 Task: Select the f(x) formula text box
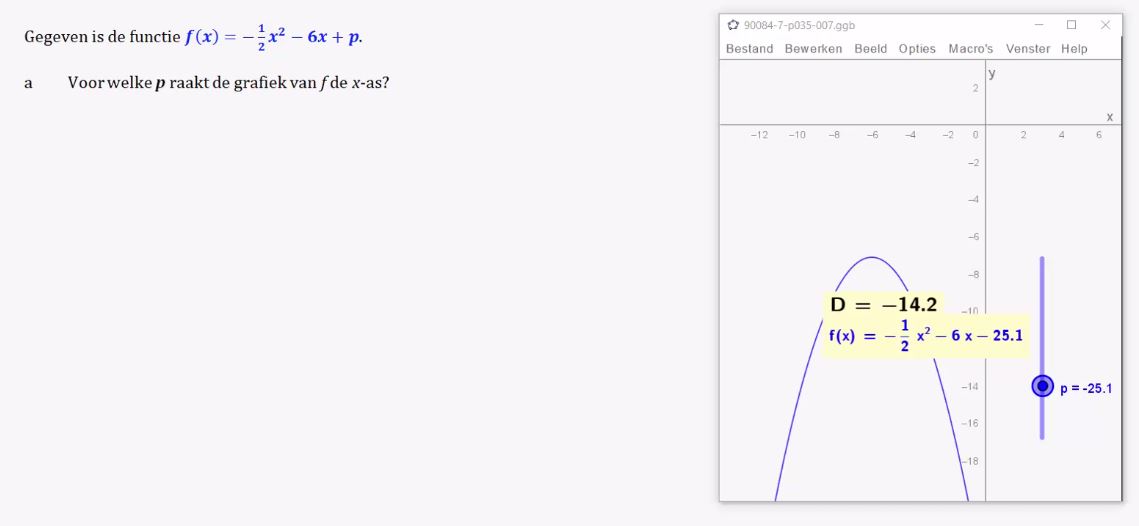point(925,336)
